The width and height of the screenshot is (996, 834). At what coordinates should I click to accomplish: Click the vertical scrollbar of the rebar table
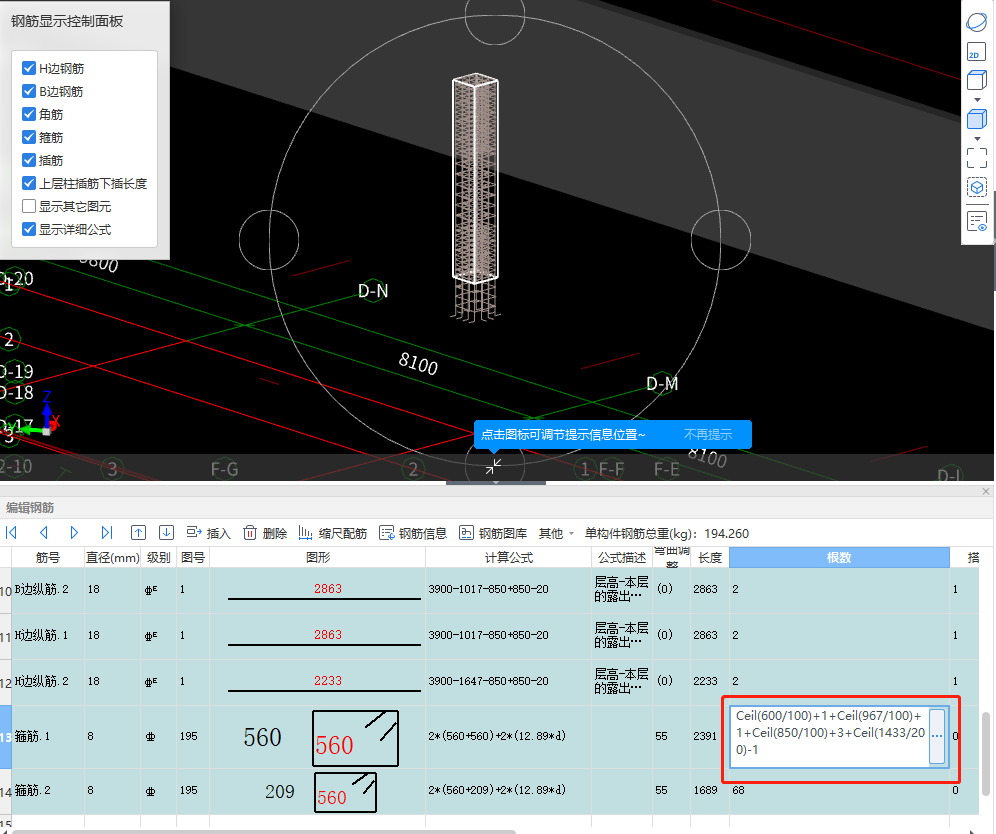(985, 753)
